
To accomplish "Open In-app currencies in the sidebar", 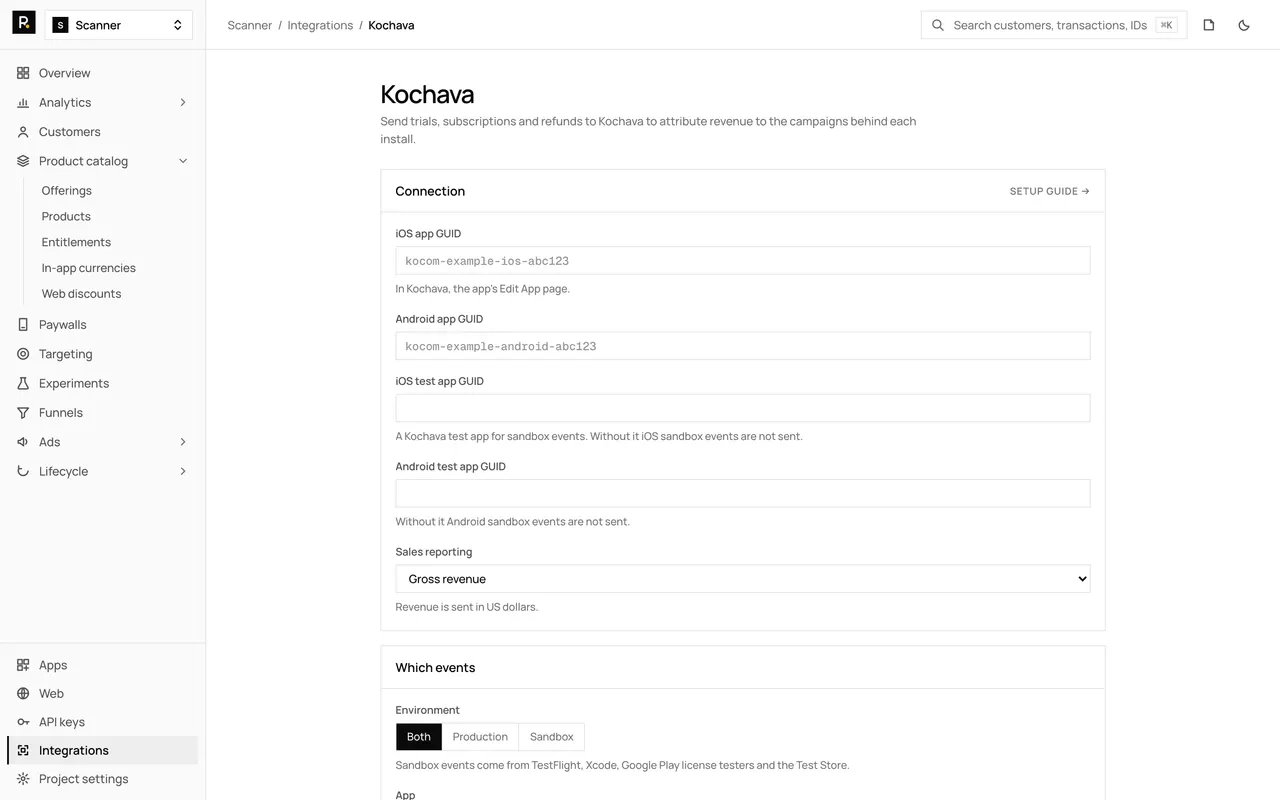I will [x=89, y=268].
